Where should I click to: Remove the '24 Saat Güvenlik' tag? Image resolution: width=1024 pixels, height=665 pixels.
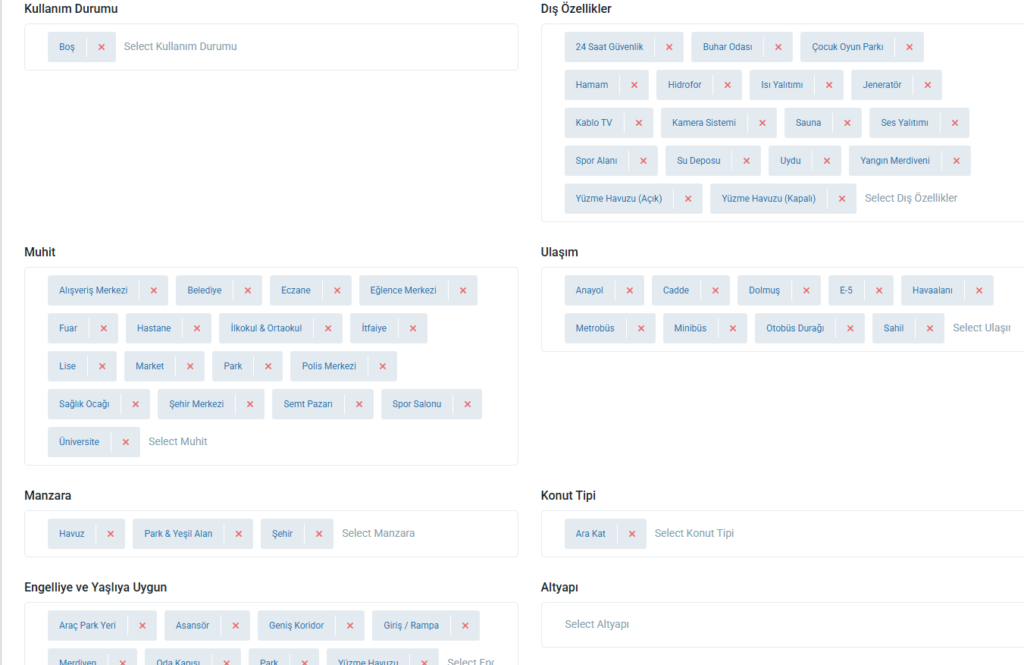coord(669,47)
